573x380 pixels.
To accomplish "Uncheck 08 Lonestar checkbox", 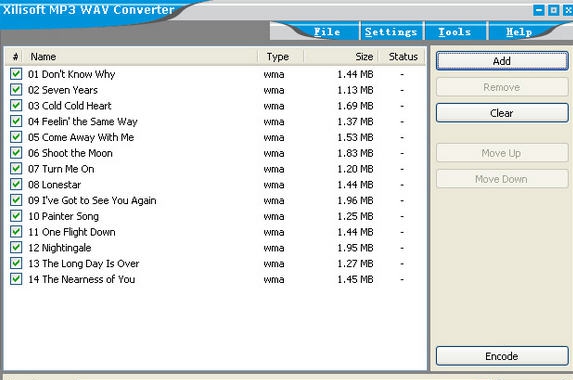I will click(16, 184).
